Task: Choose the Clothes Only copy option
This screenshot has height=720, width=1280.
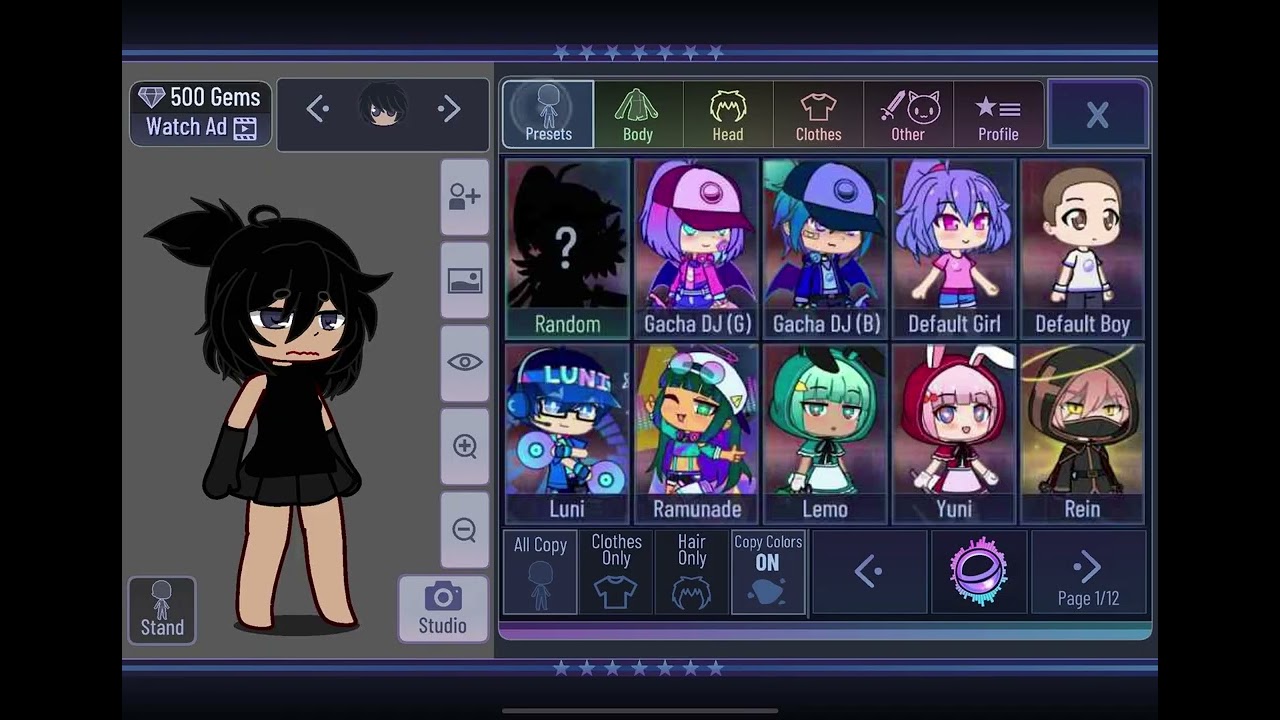Action: (616, 572)
